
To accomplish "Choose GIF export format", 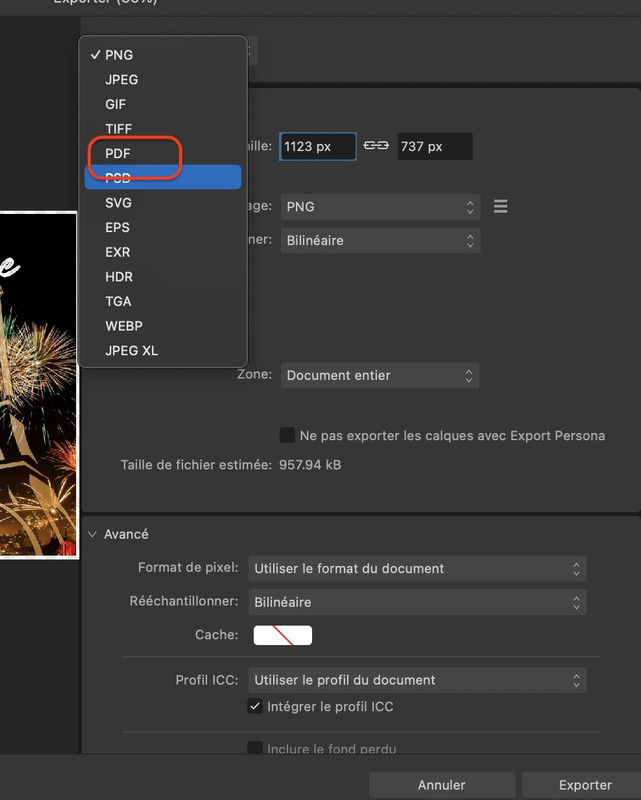I will pyautogui.click(x=163, y=104).
